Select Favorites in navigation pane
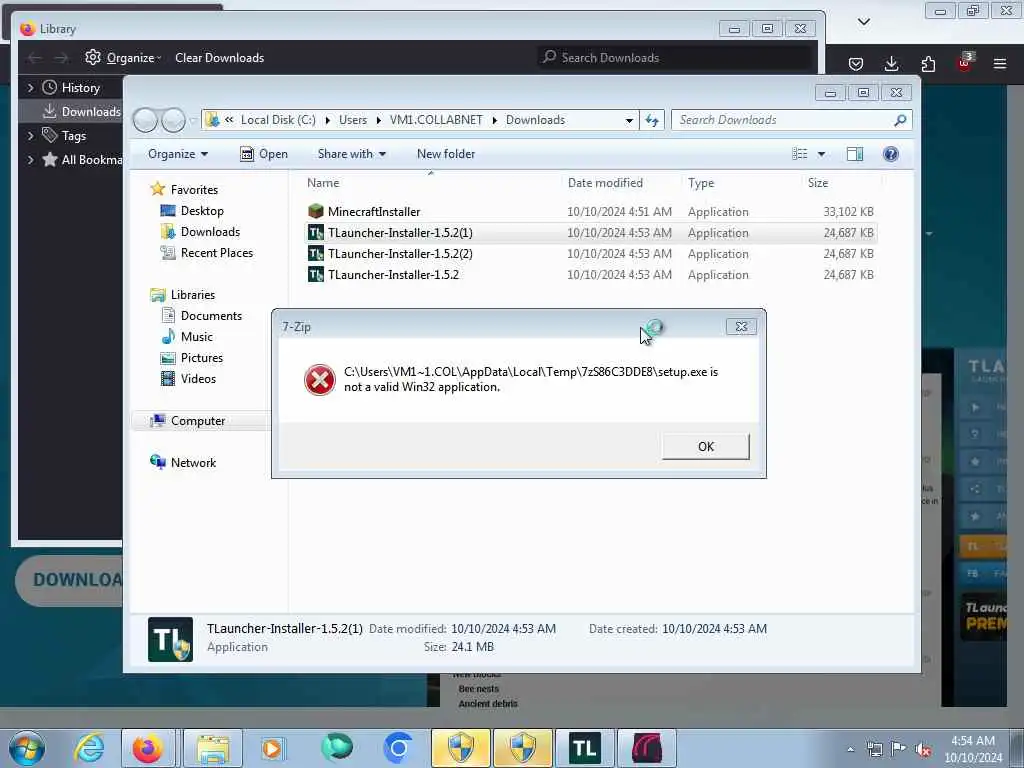This screenshot has width=1024, height=768. [194, 189]
